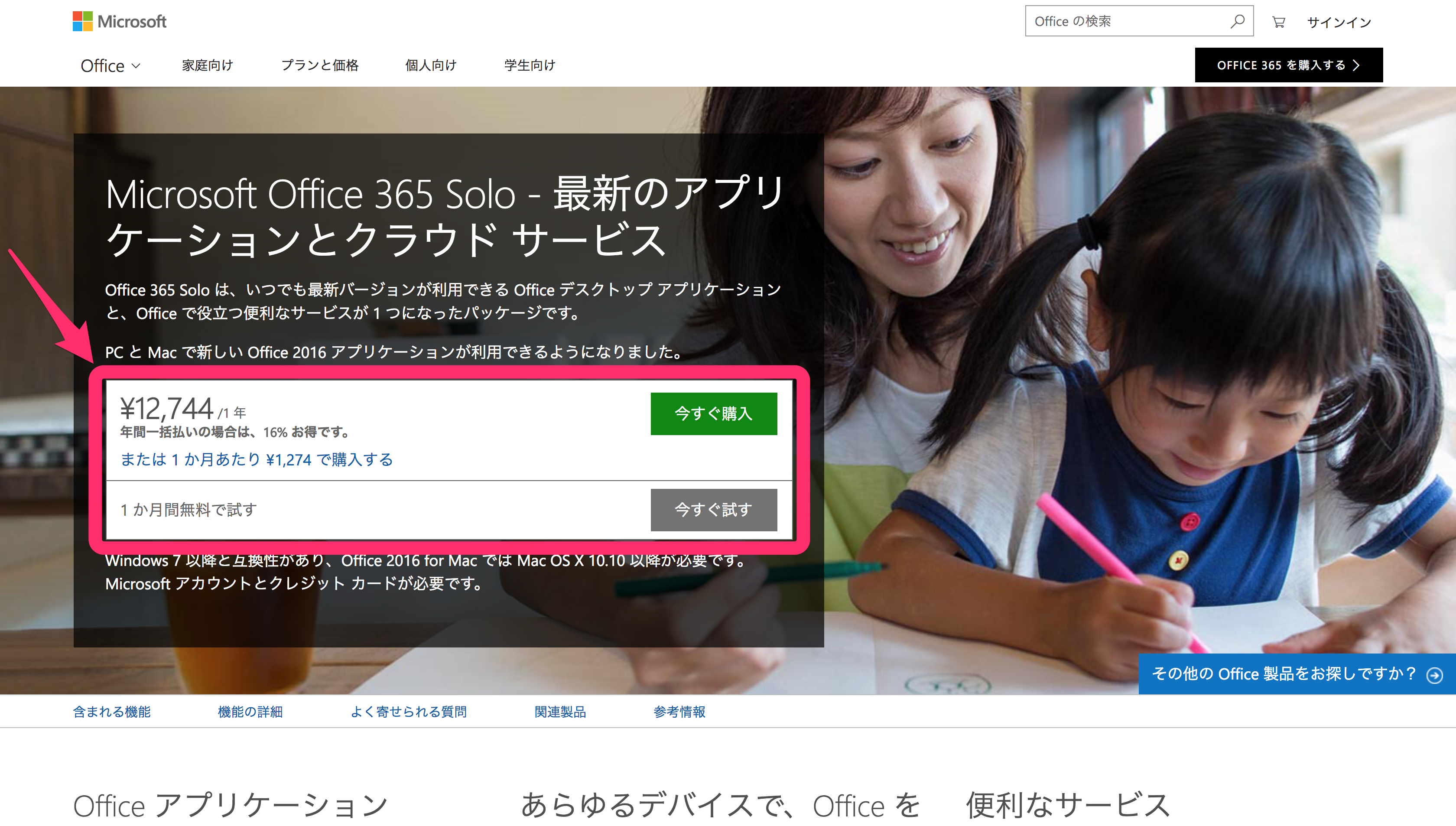This screenshot has height=826, width=1456.
Task: Click the Microsoft logo
Action: [x=119, y=22]
